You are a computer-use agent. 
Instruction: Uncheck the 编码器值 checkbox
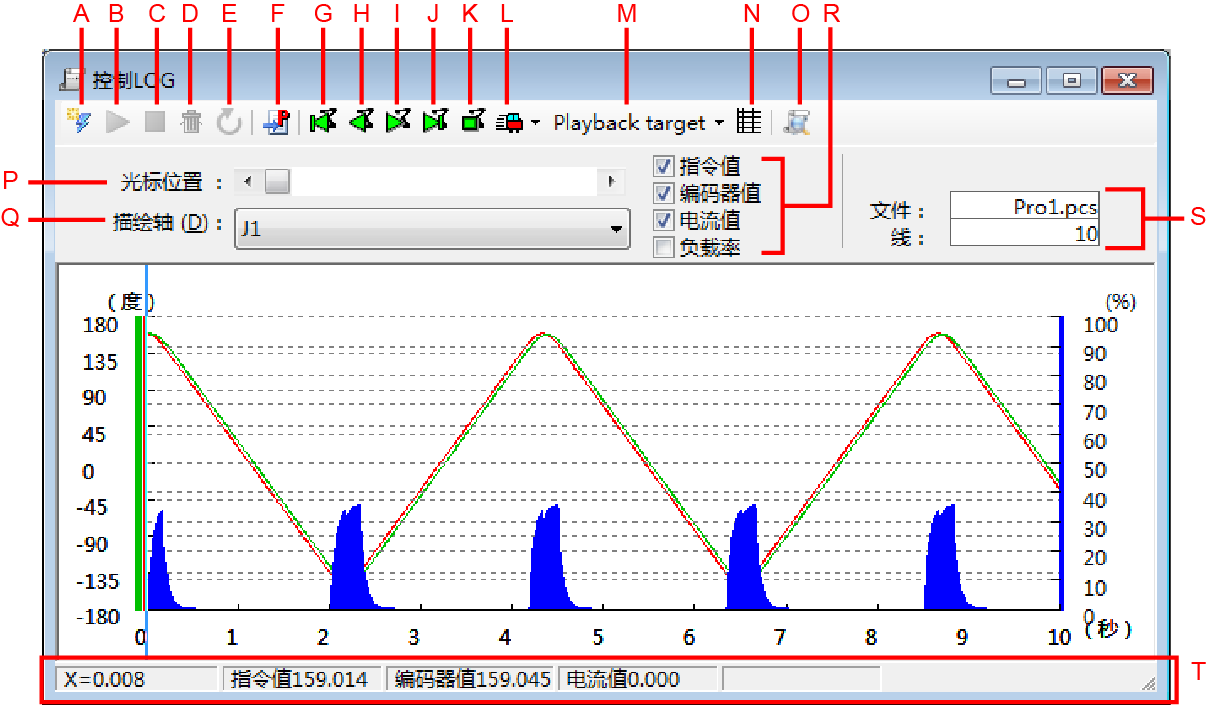coord(663,193)
